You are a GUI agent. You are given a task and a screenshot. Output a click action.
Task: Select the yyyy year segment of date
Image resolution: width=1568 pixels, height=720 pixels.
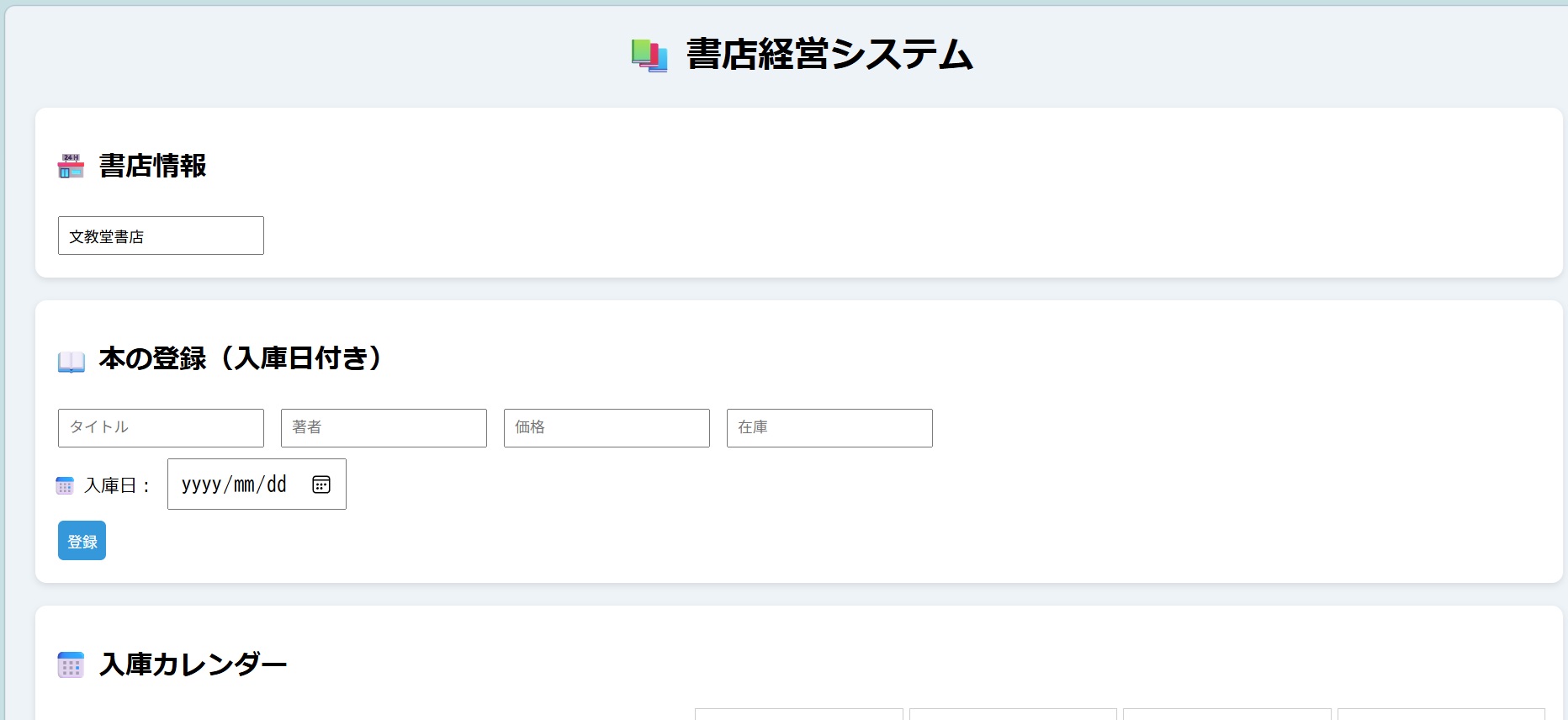(201, 484)
